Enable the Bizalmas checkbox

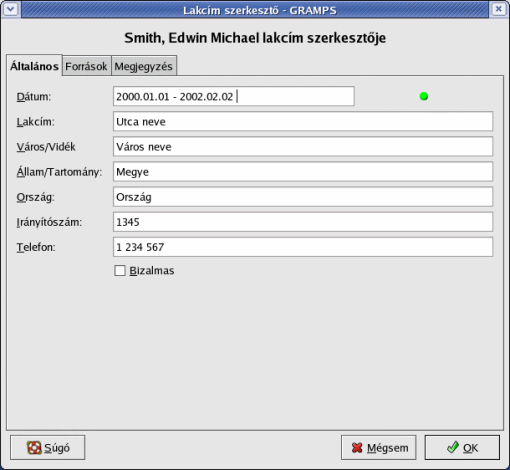[x=120, y=270]
